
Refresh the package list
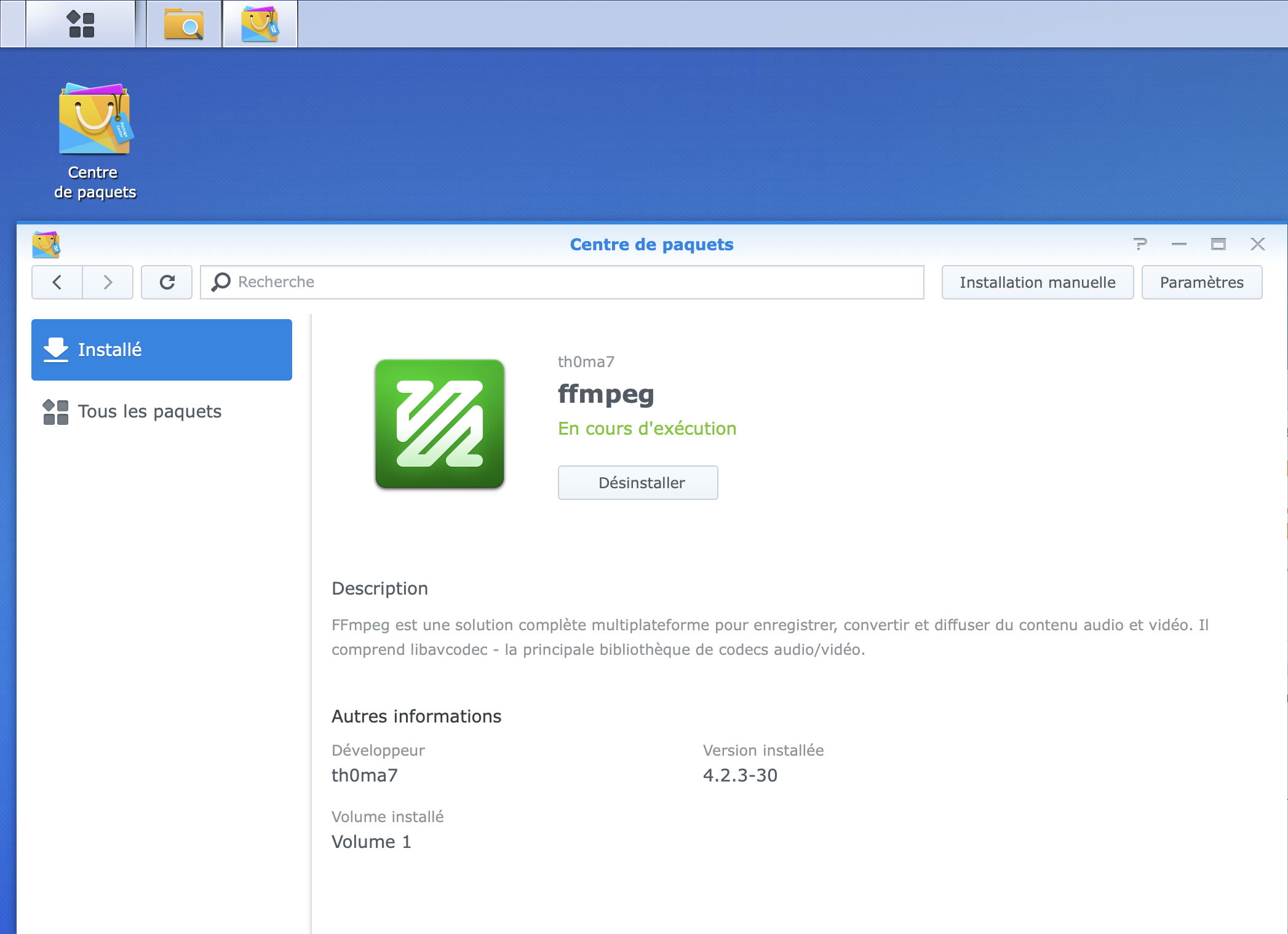pos(166,282)
